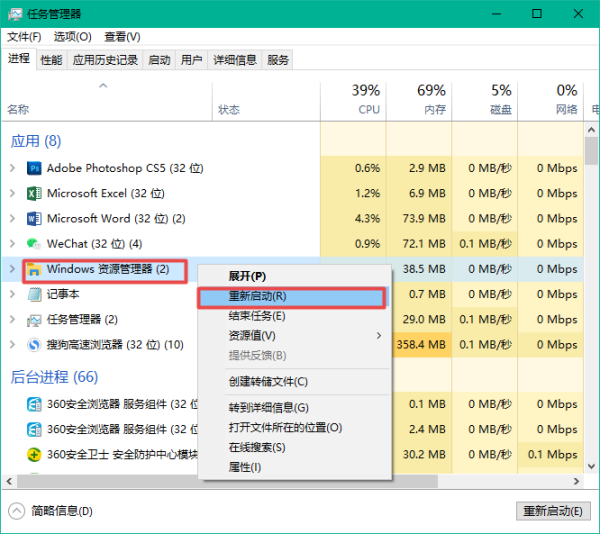Open the 查看(V) menu
600x534 pixels.
point(122,37)
